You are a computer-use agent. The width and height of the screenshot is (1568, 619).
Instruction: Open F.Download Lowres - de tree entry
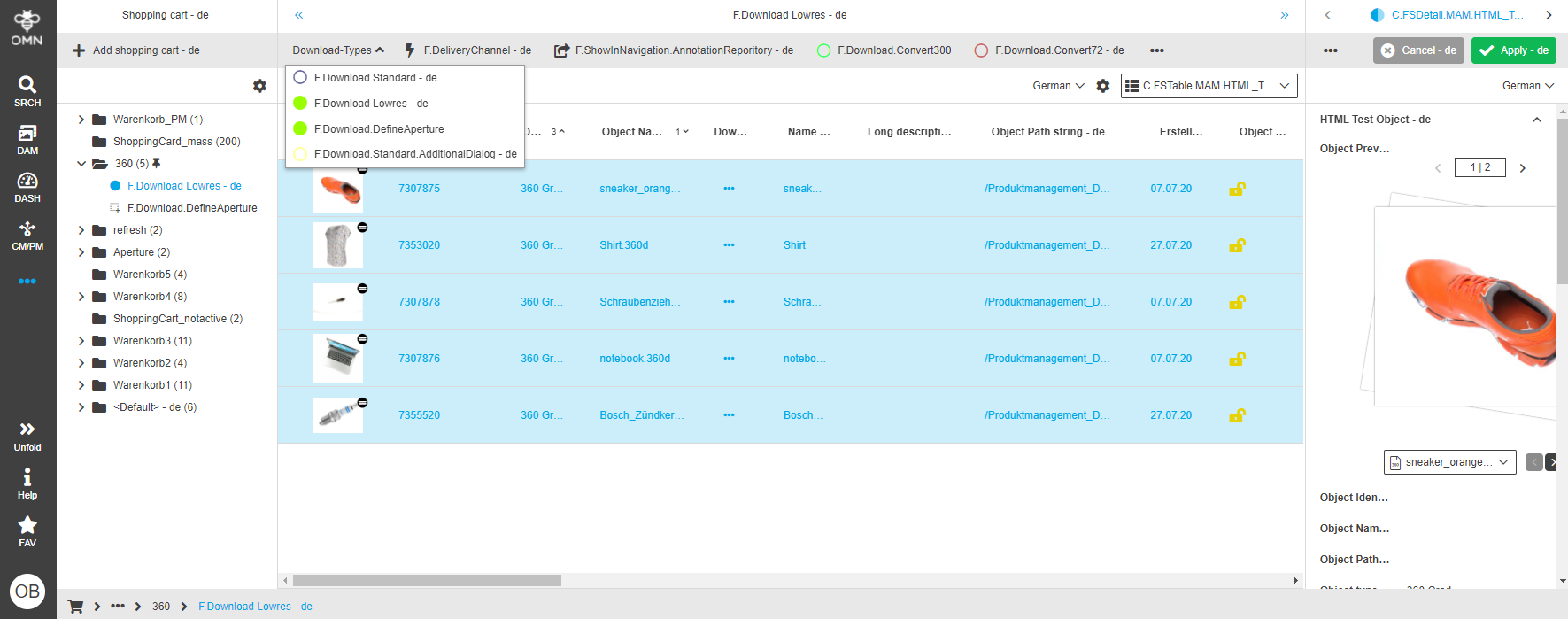pyautogui.click(x=184, y=186)
